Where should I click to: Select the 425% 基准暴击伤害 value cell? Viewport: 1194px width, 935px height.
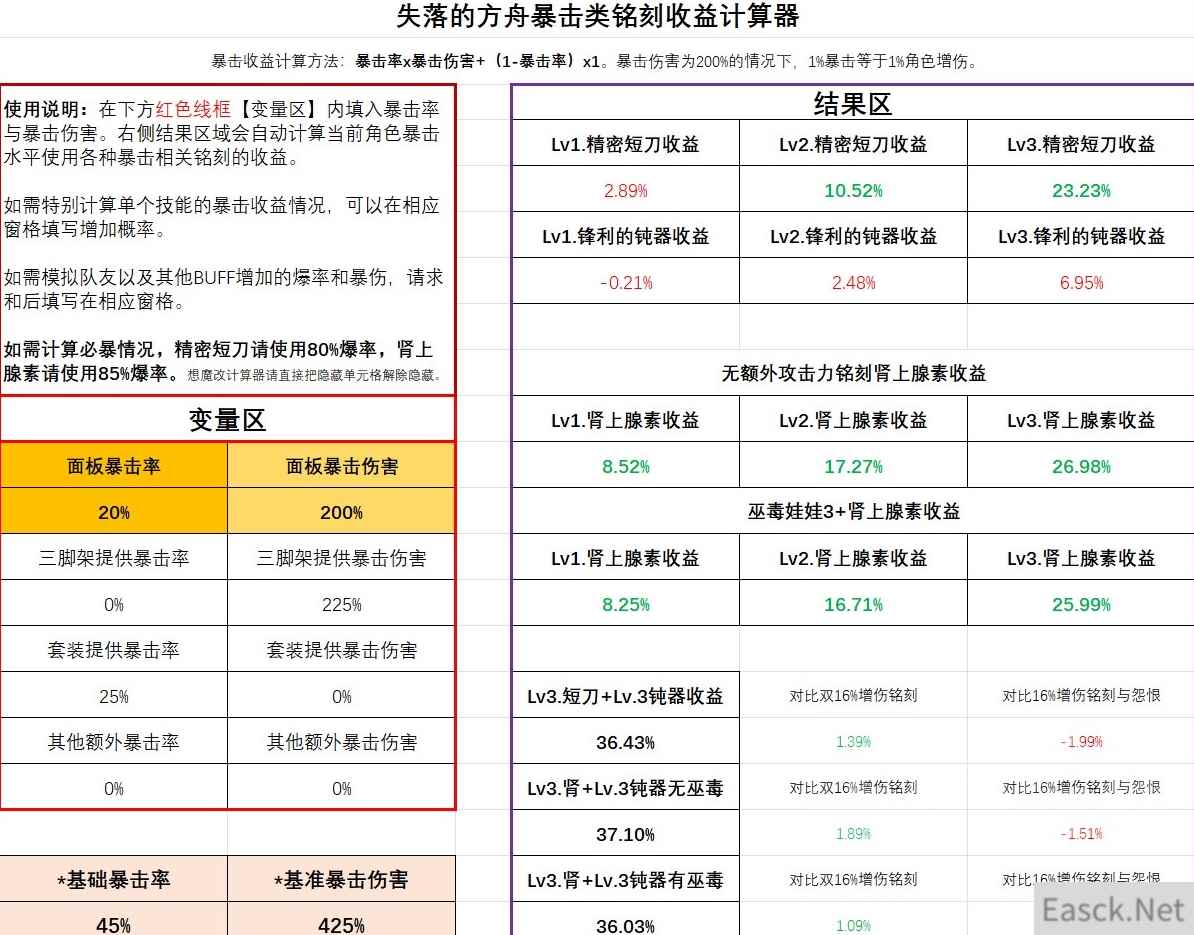click(x=341, y=924)
